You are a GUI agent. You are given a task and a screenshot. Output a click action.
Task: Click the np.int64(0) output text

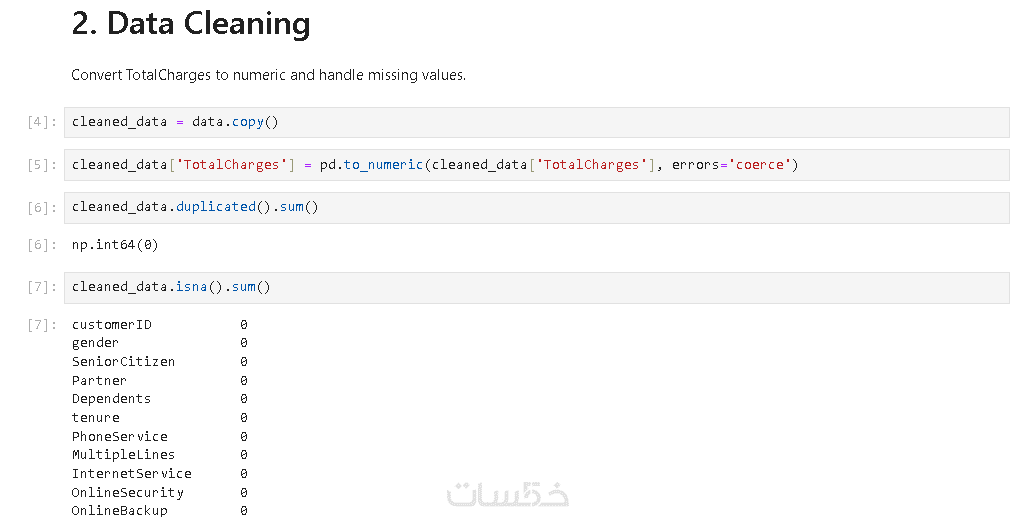point(115,244)
